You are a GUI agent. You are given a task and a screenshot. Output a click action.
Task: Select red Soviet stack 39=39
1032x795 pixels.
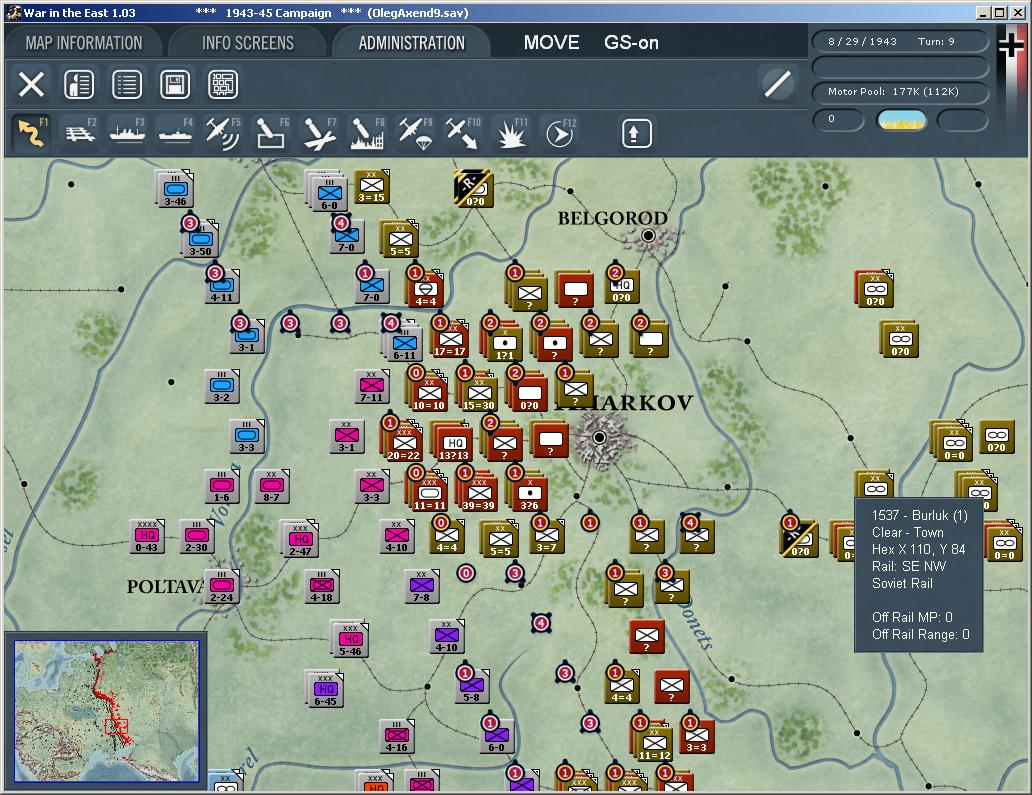pos(478,491)
